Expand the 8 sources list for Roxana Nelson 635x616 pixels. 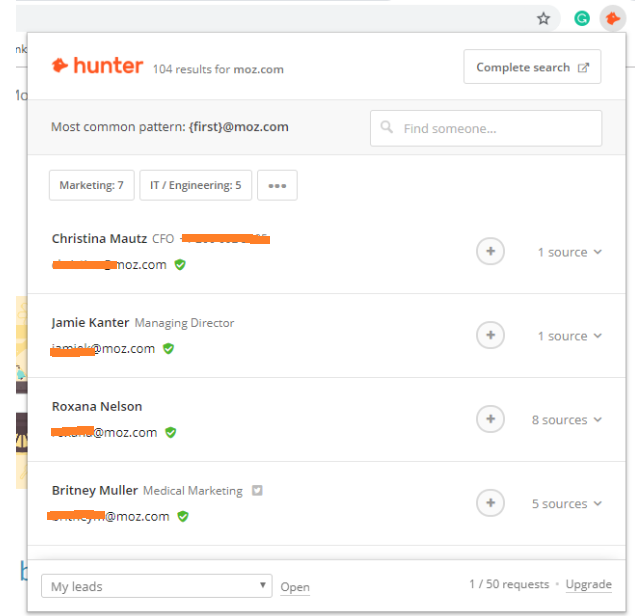point(566,420)
